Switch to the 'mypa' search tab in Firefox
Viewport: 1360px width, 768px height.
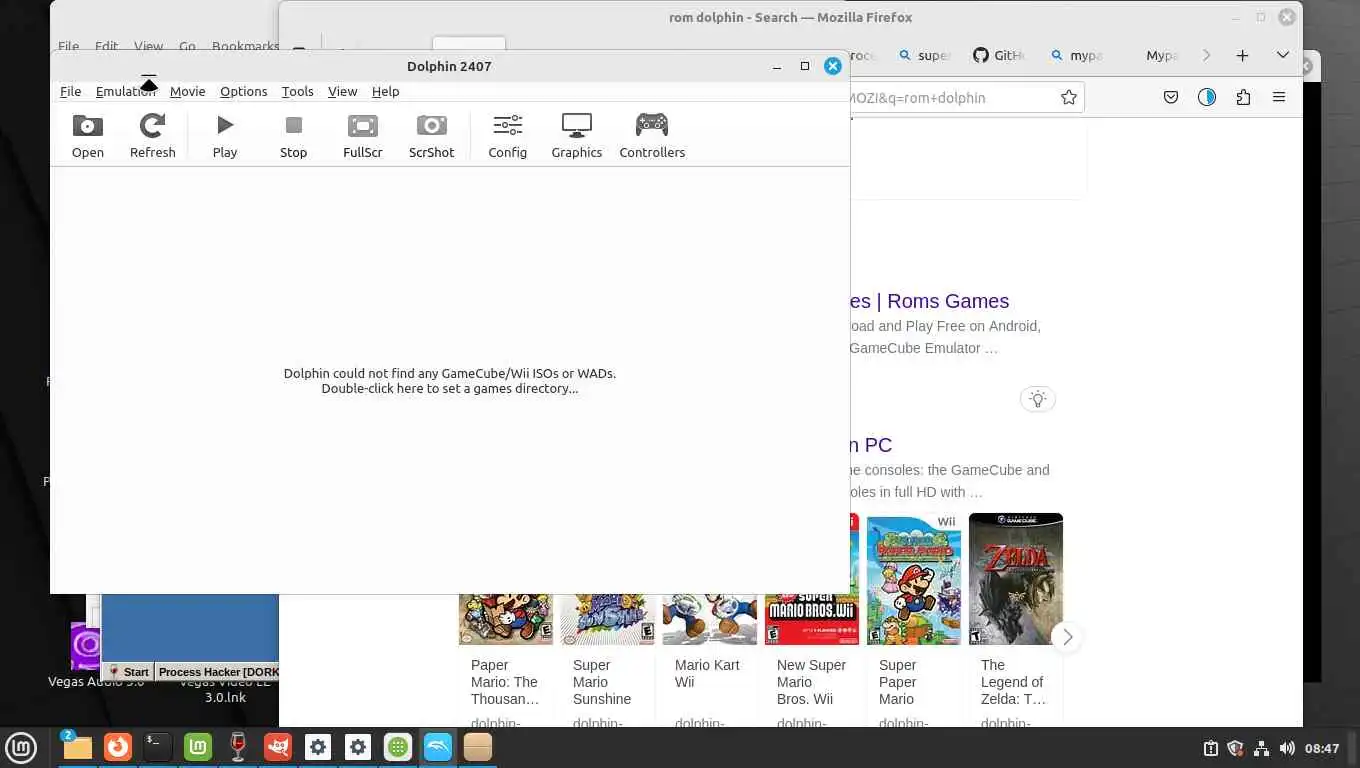click(x=1076, y=55)
